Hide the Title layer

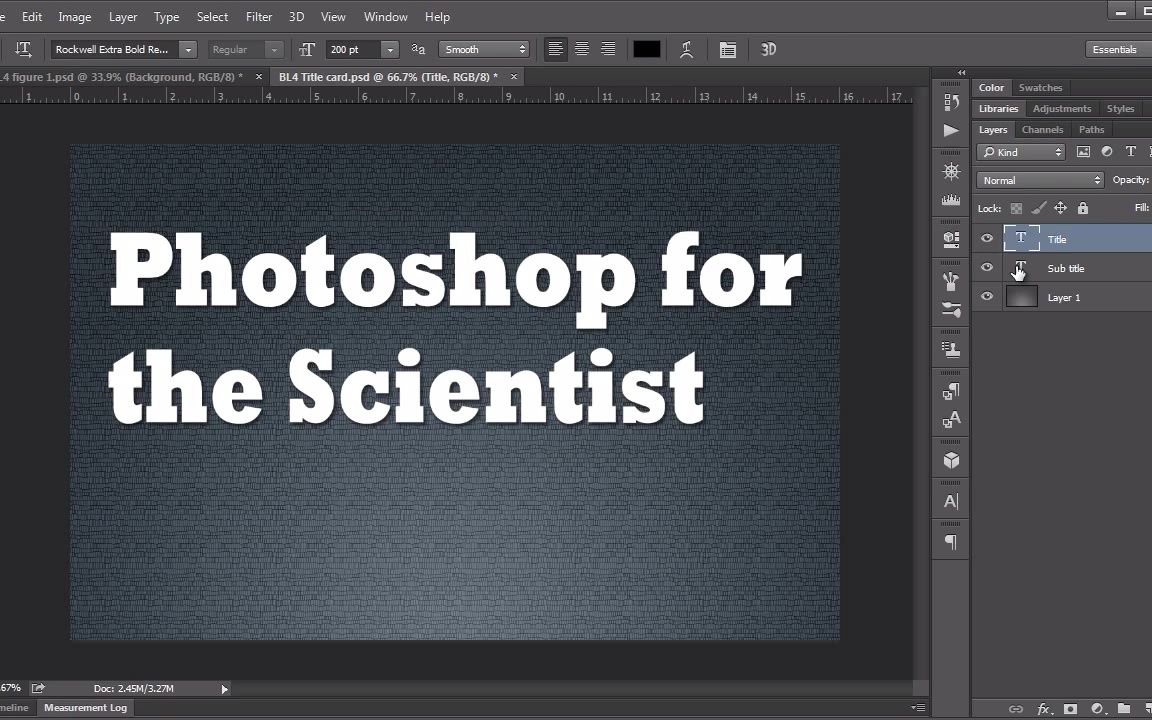(x=987, y=238)
